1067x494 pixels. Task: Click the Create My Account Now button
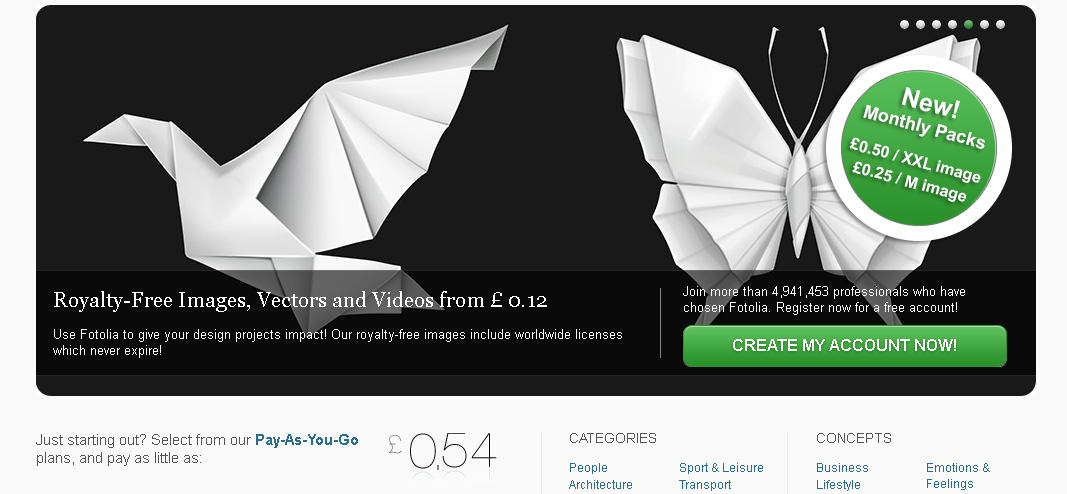tap(844, 346)
